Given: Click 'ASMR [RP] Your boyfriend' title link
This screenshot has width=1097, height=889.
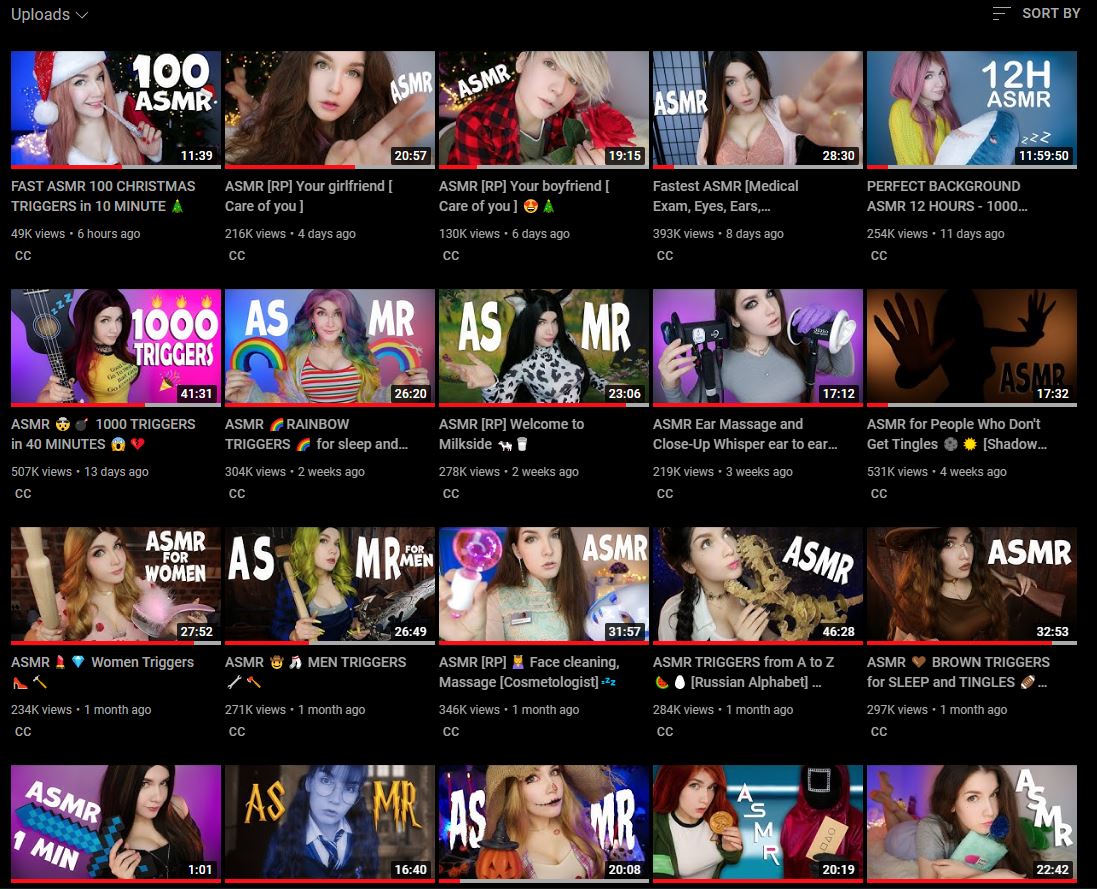Looking at the screenshot, I should (x=524, y=196).
